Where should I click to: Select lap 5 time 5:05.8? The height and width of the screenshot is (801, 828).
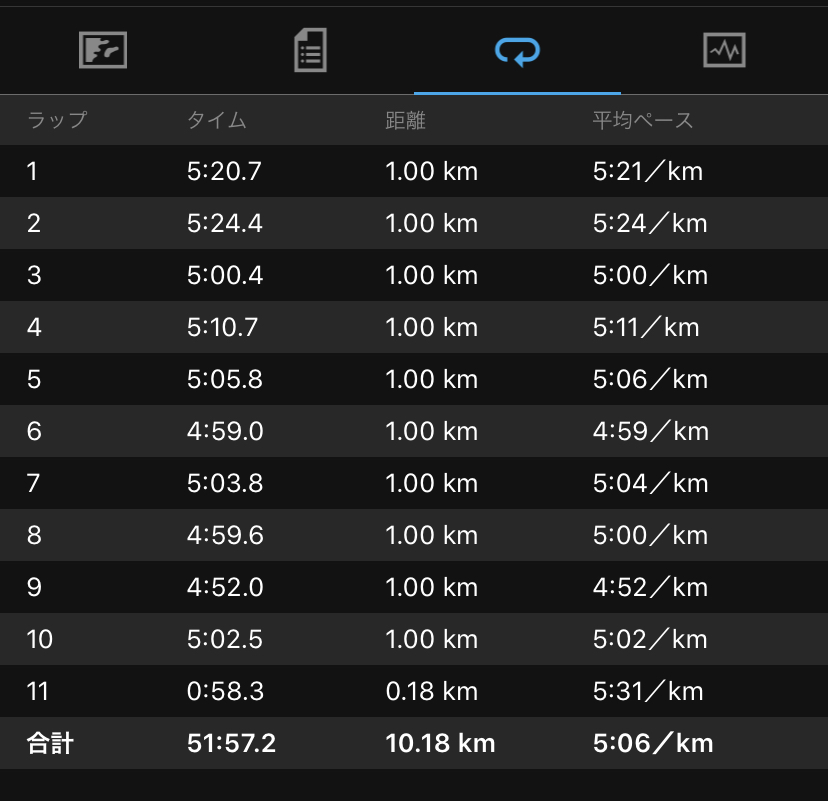[224, 379]
